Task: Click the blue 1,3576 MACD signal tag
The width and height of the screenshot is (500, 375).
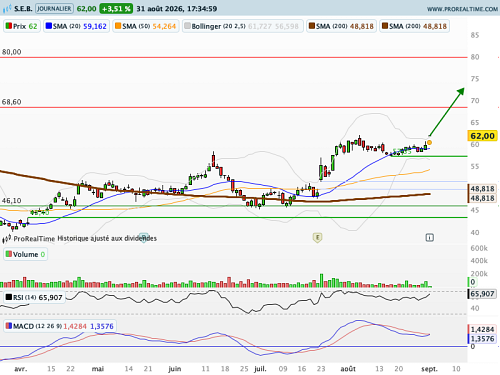Action: pos(482,339)
